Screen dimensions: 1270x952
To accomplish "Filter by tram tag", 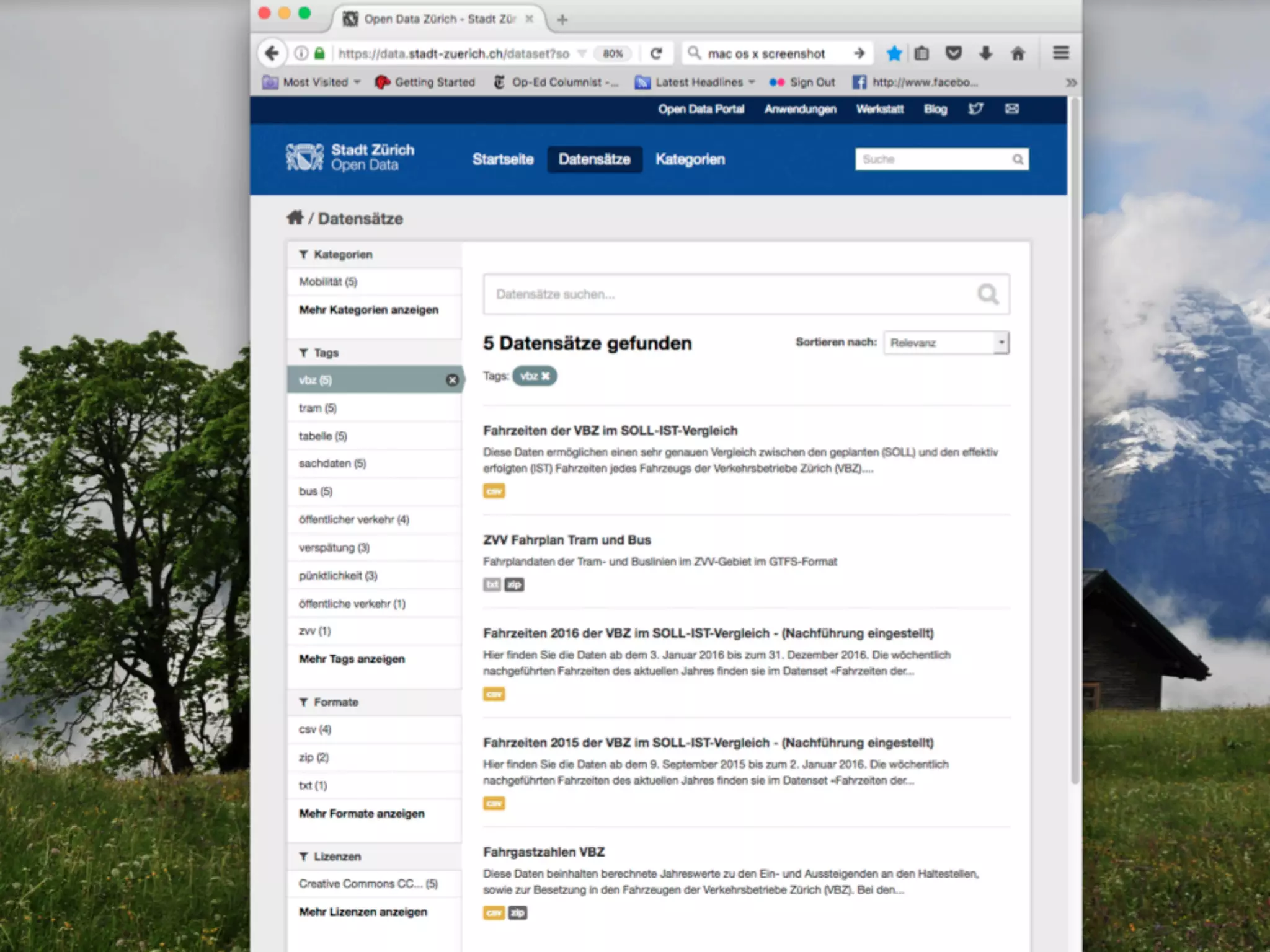I will [317, 408].
